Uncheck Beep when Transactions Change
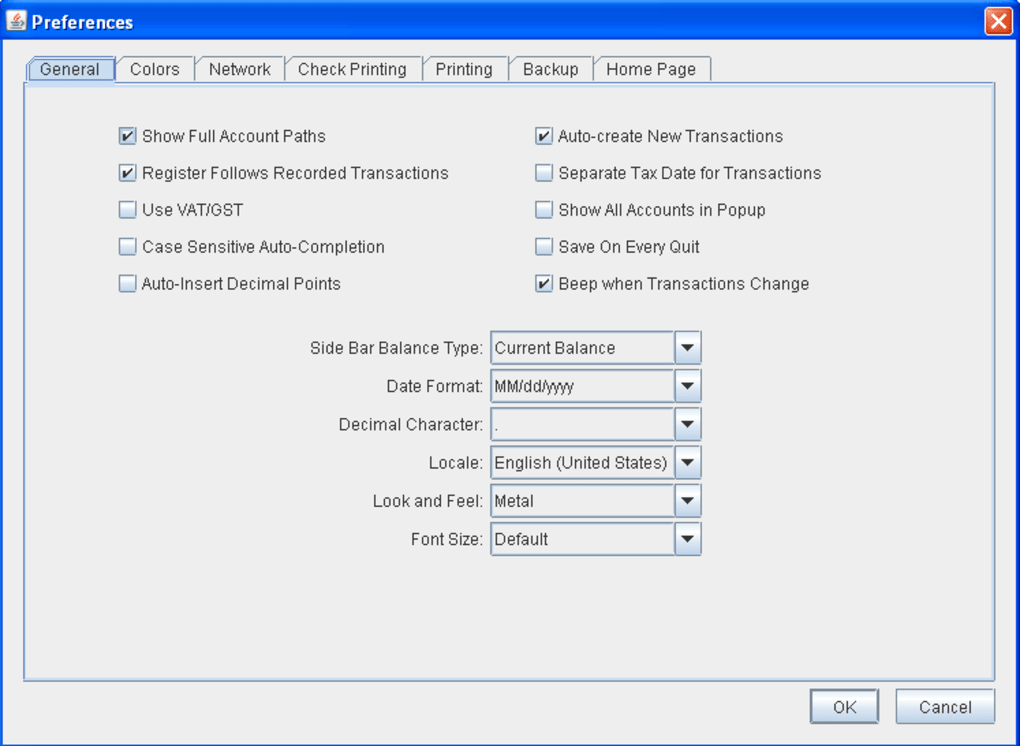 coord(544,284)
